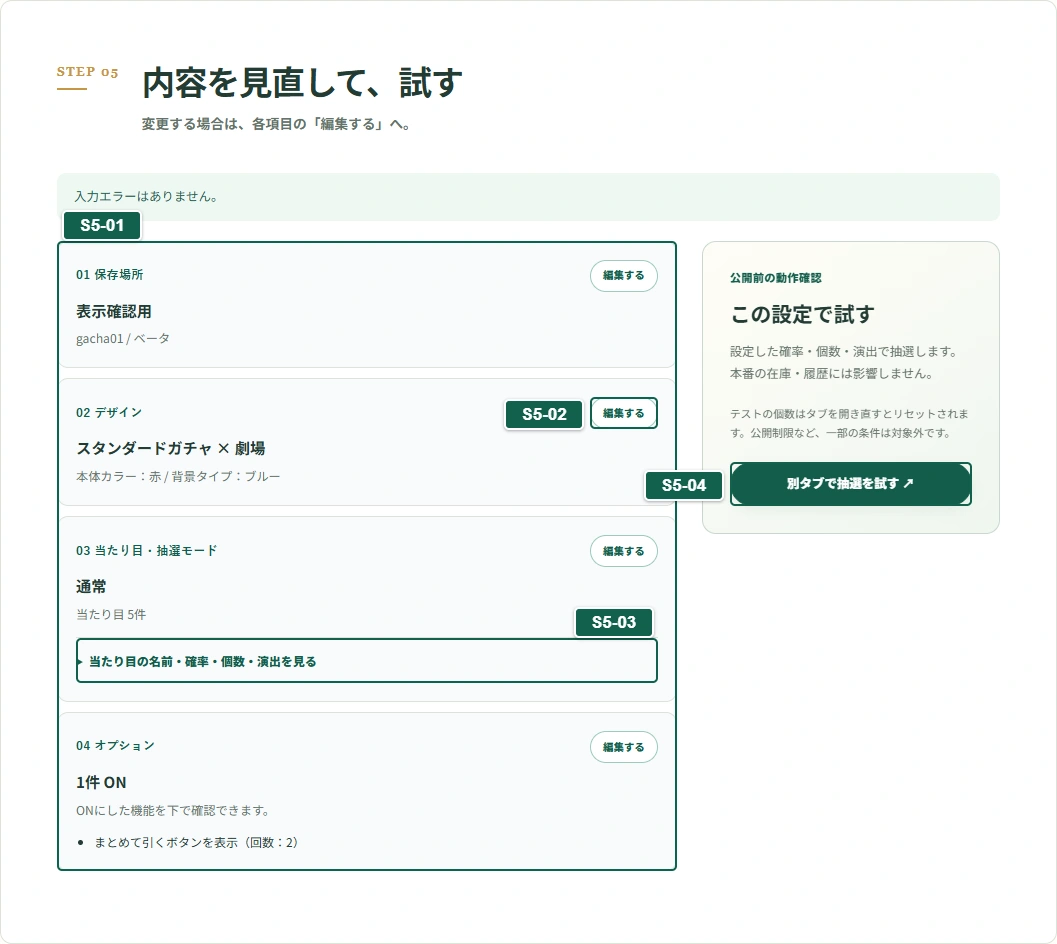This screenshot has height=944, width=1057.
Task: Click the 04 オプション section label
Action: pyautogui.click(x=115, y=745)
